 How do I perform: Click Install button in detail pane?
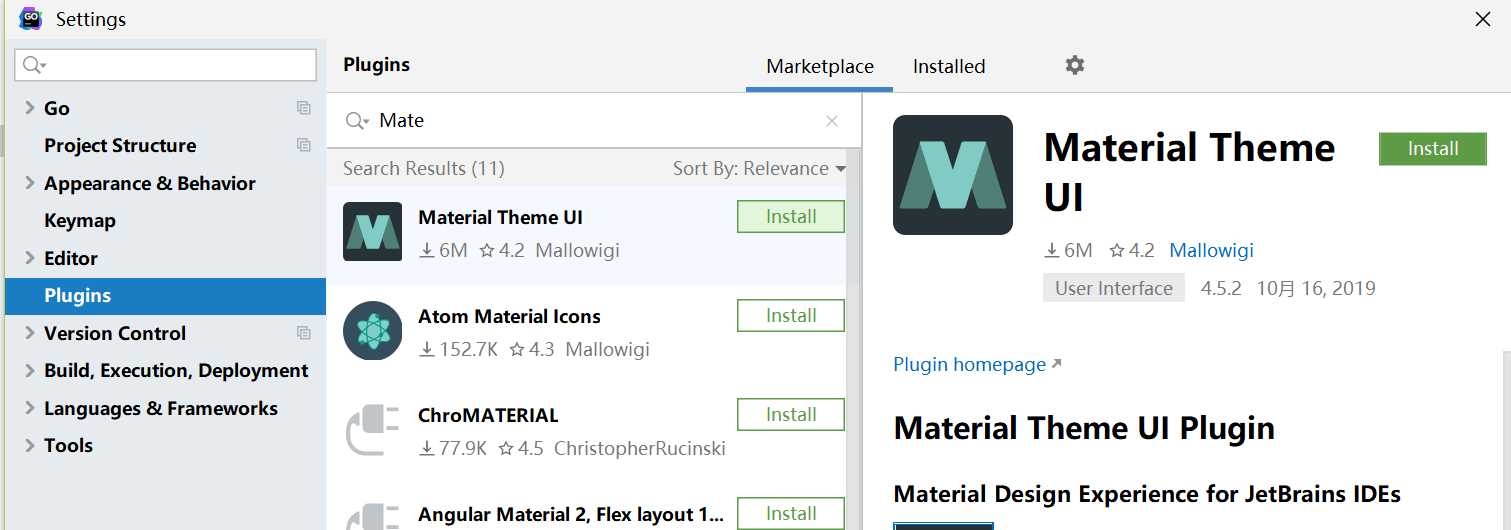point(1433,148)
